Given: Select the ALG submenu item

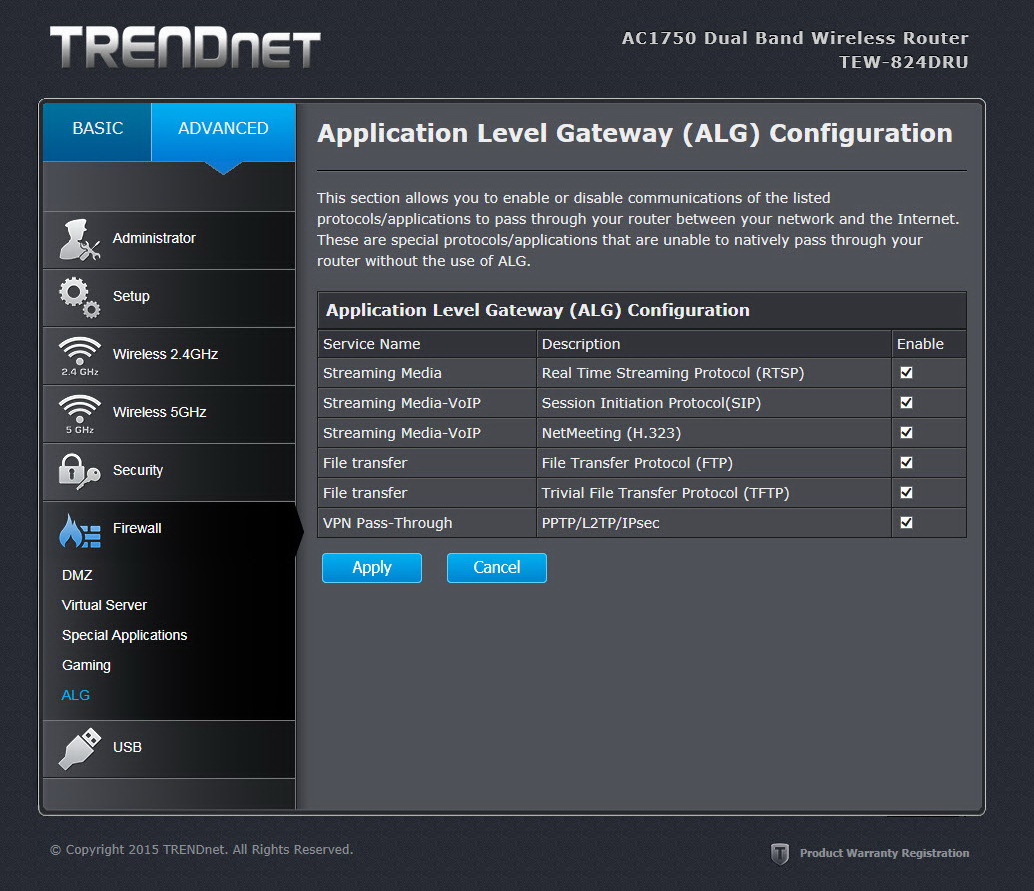Looking at the screenshot, I should 76,695.
